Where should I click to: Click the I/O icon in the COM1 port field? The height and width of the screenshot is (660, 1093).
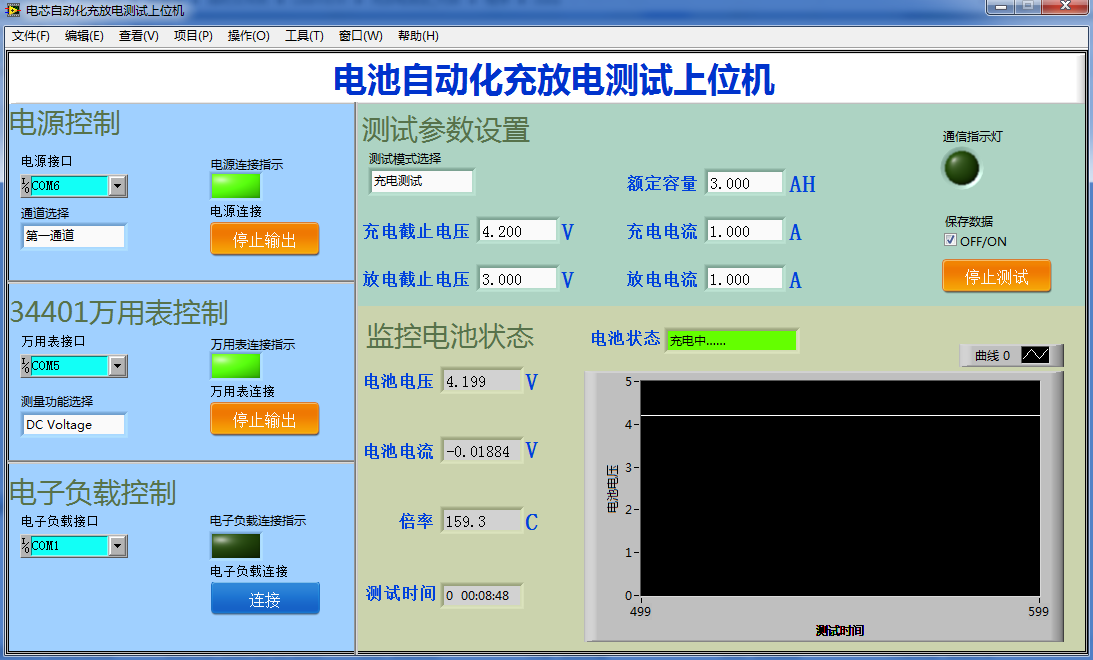(x=26, y=546)
